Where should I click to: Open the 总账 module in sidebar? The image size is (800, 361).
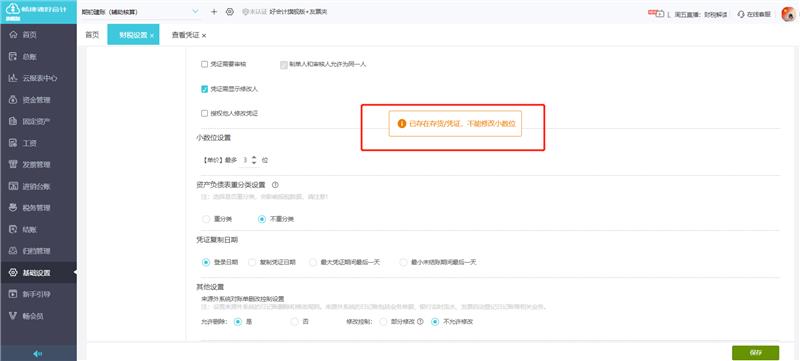tap(38, 57)
